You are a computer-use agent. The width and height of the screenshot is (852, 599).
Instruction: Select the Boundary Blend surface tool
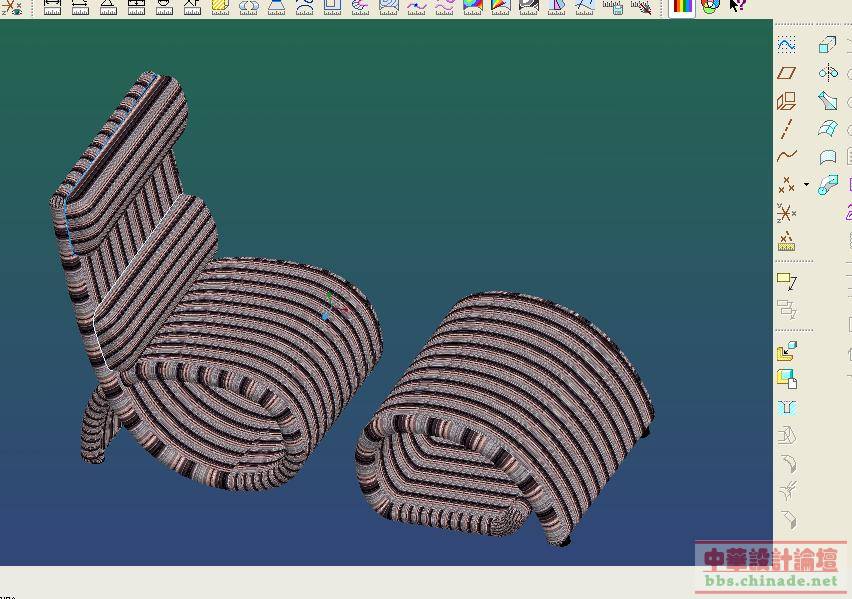point(828,129)
